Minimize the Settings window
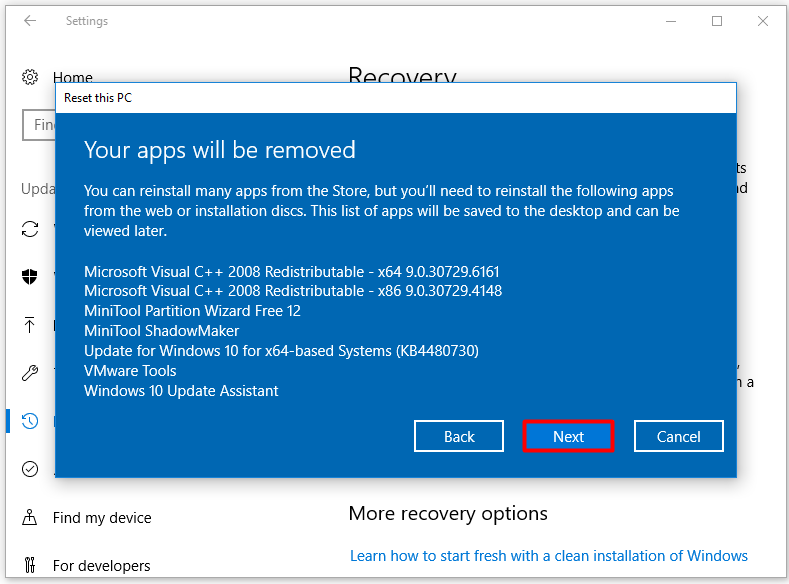 coord(671,21)
